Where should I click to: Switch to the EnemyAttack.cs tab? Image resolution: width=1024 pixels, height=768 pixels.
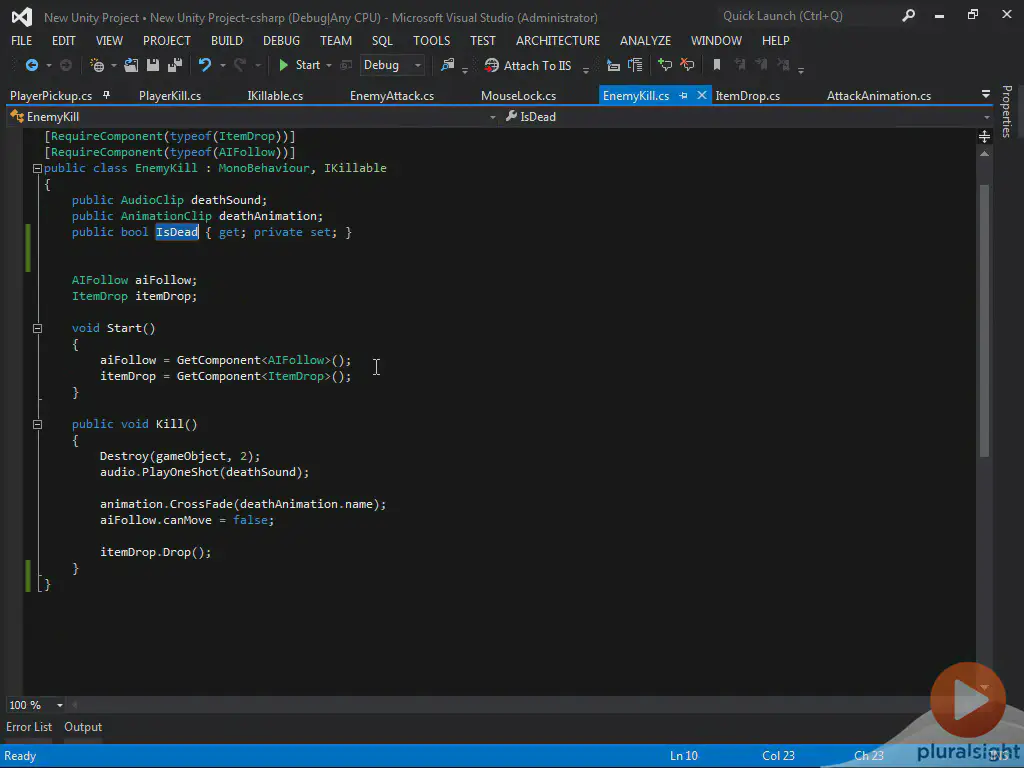click(x=392, y=95)
